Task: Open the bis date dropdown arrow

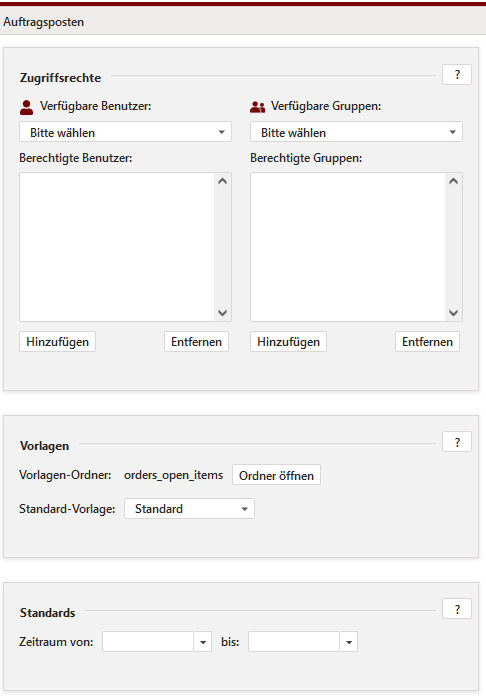Action: click(349, 642)
